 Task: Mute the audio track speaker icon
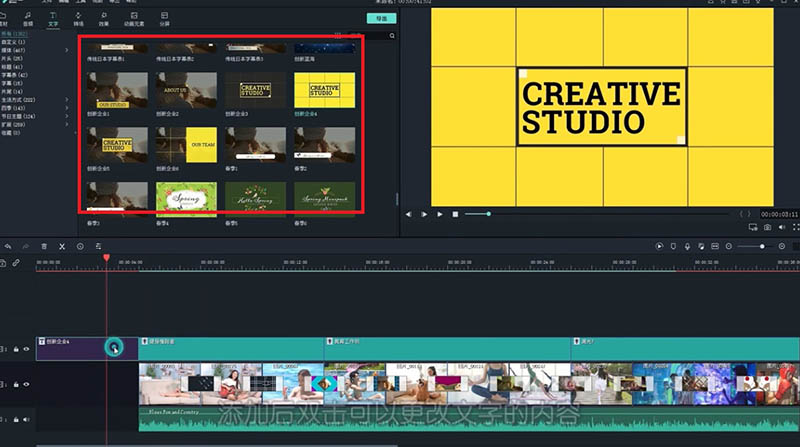click(x=27, y=418)
